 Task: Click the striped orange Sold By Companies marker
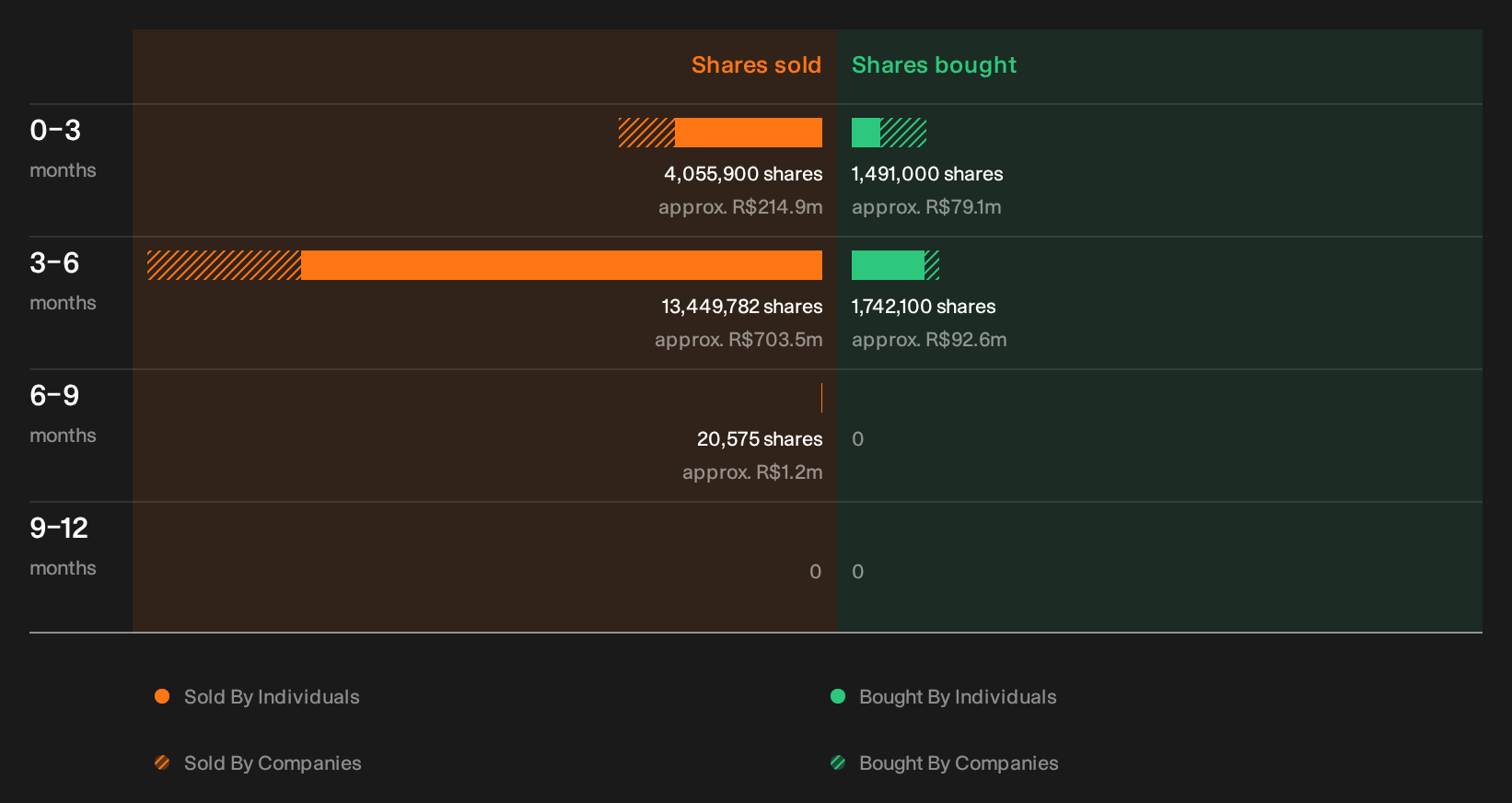coord(162,762)
